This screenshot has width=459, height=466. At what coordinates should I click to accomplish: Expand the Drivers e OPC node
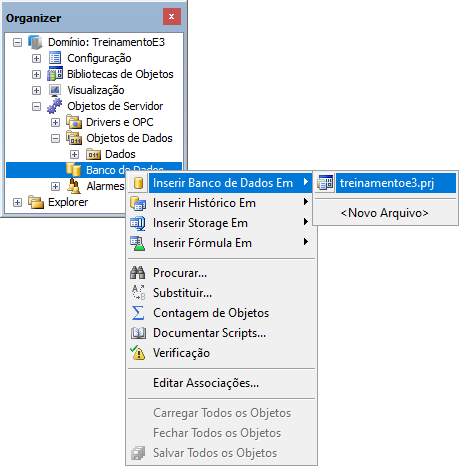[x=55, y=122]
